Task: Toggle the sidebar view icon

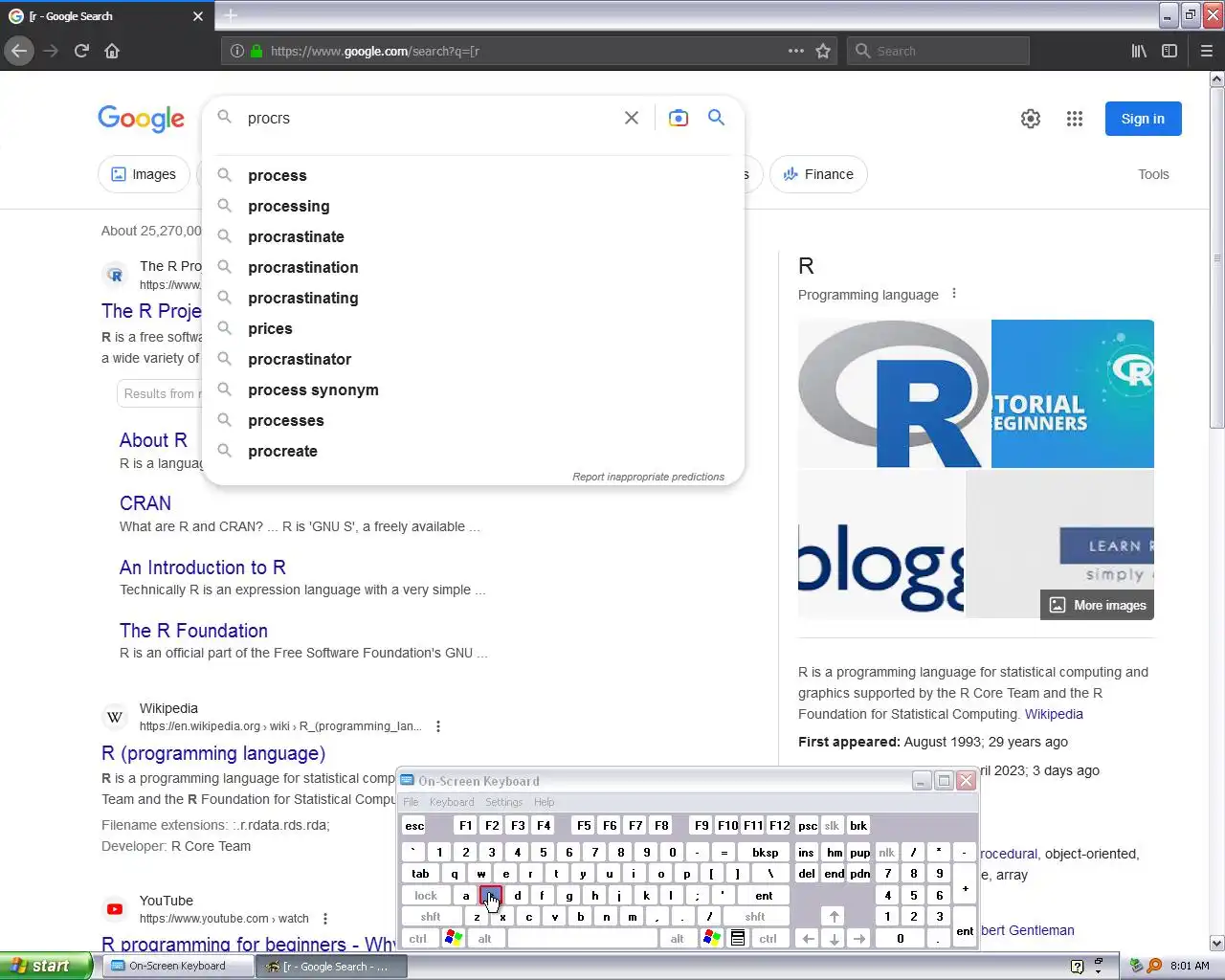Action: tap(1169, 51)
